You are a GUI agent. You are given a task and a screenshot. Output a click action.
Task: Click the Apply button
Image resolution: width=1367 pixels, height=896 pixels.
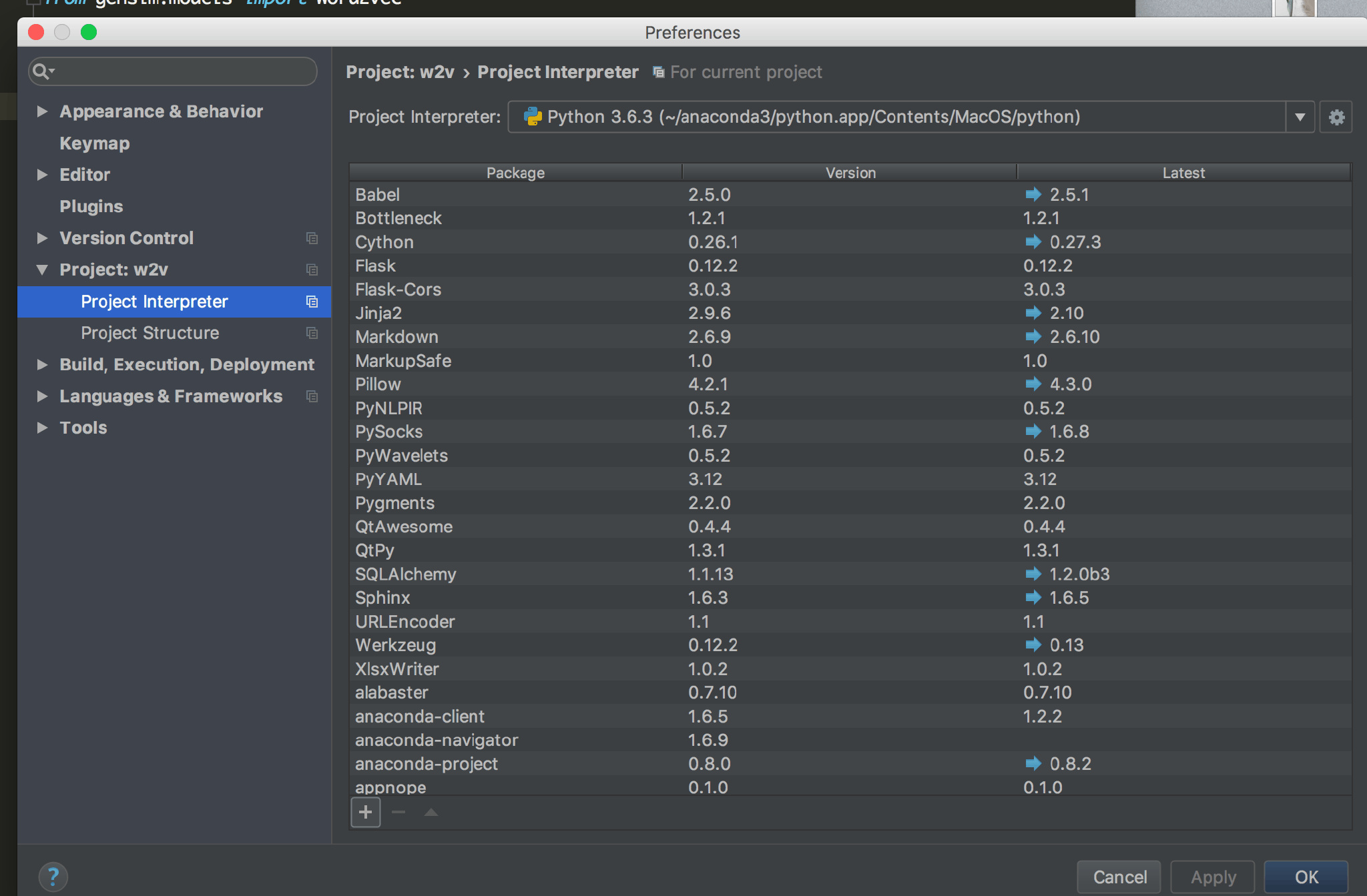coord(1213,877)
